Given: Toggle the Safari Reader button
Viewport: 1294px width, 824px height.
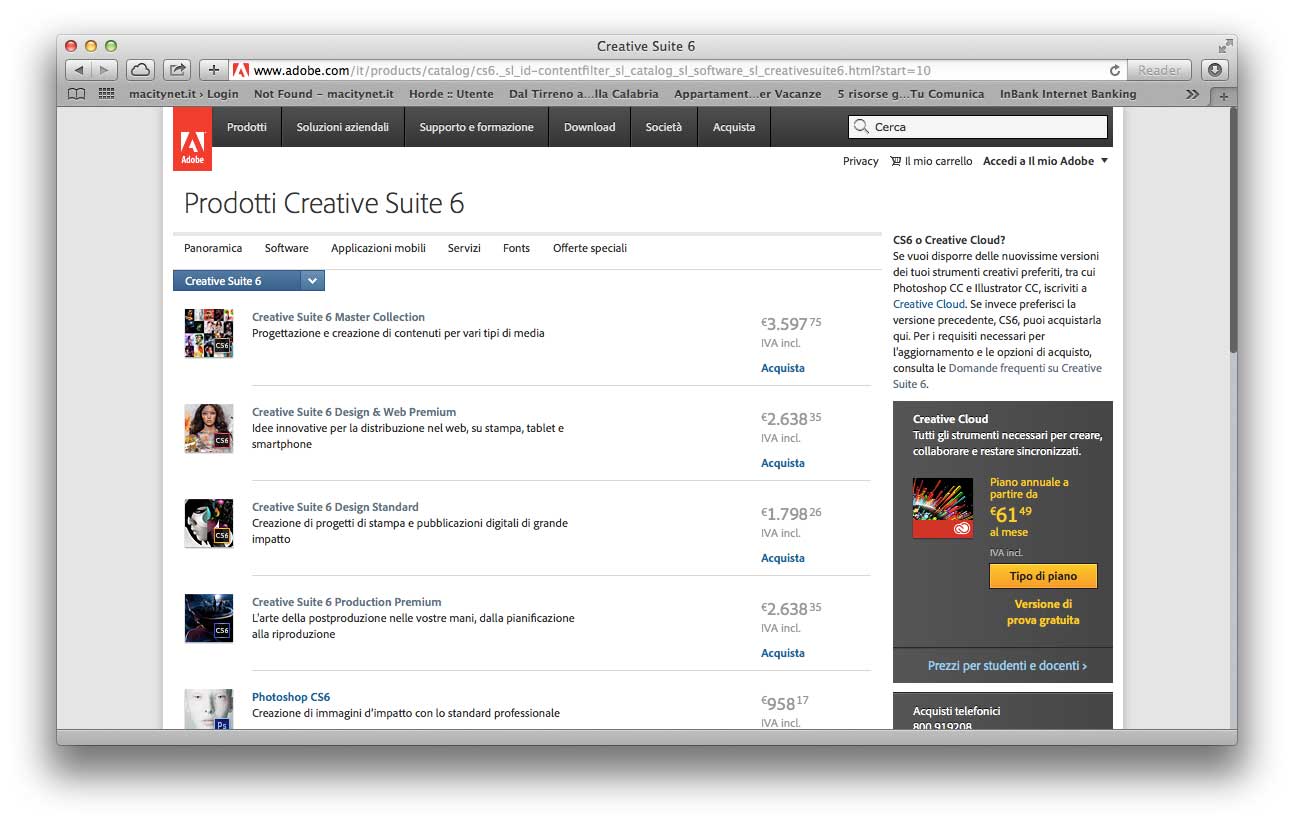Looking at the screenshot, I should (1160, 70).
